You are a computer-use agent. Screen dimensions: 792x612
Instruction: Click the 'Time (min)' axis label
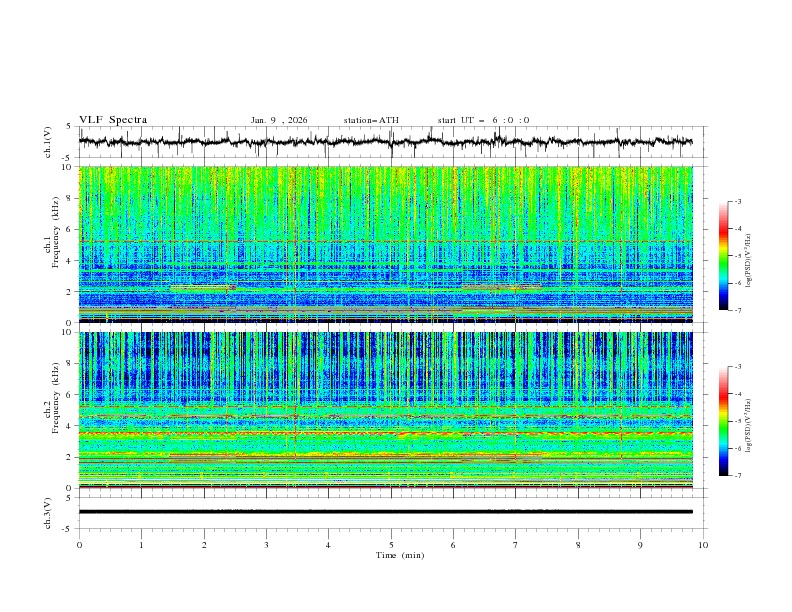[x=400, y=555]
